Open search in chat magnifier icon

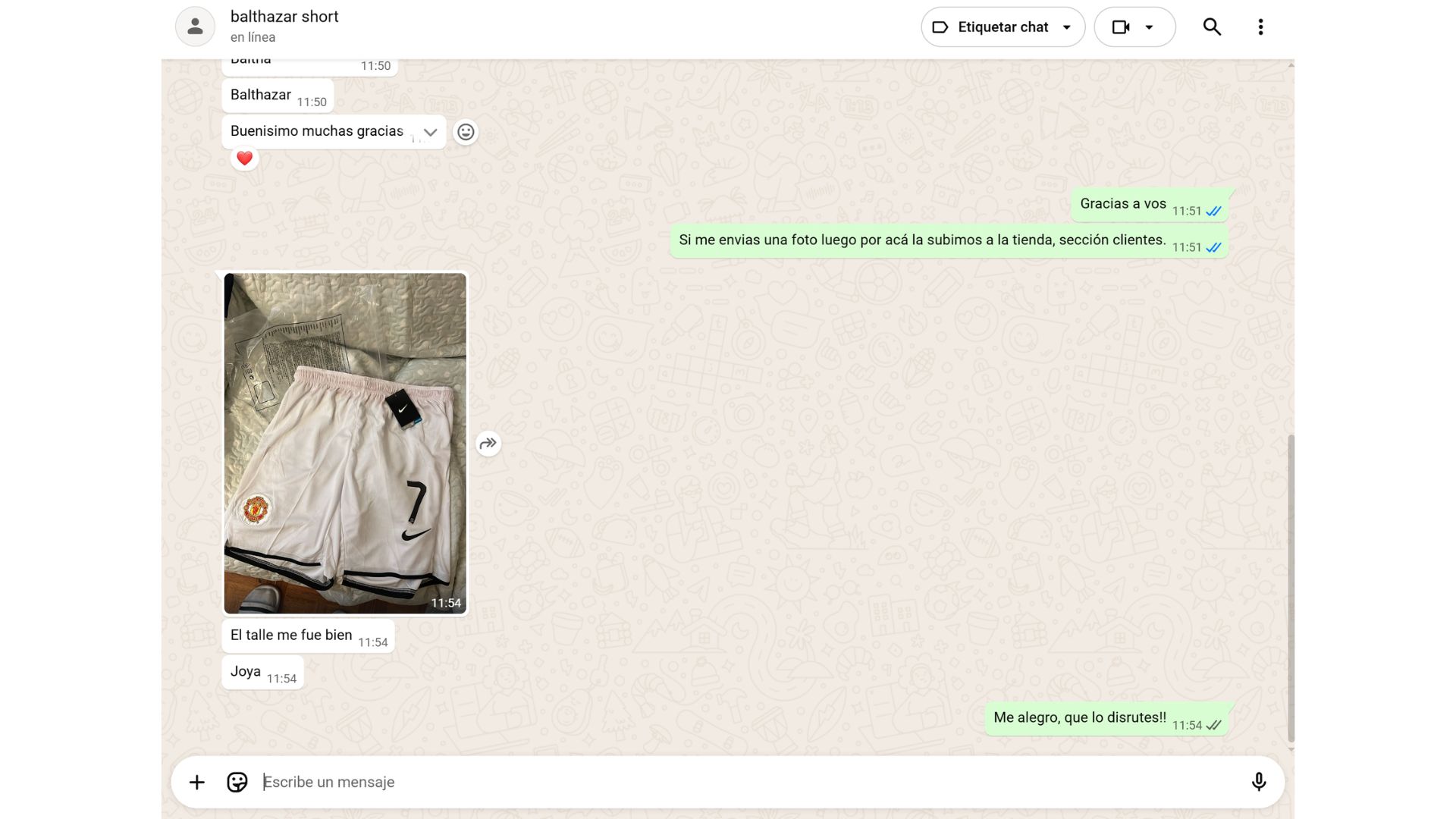coord(1212,27)
